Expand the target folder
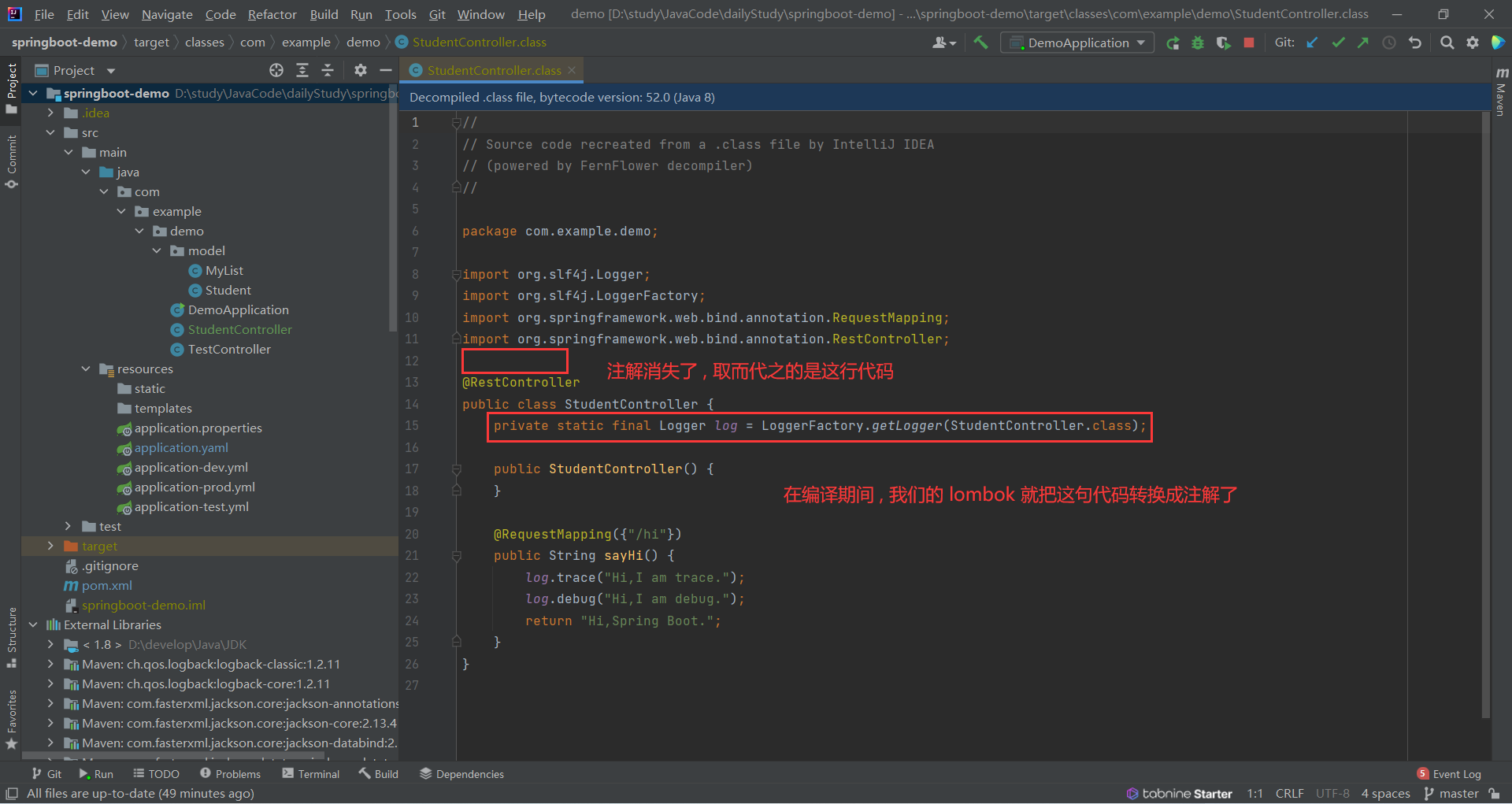The width and height of the screenshot is (1512, 804). pyautogui.click(x=50, y=546)
